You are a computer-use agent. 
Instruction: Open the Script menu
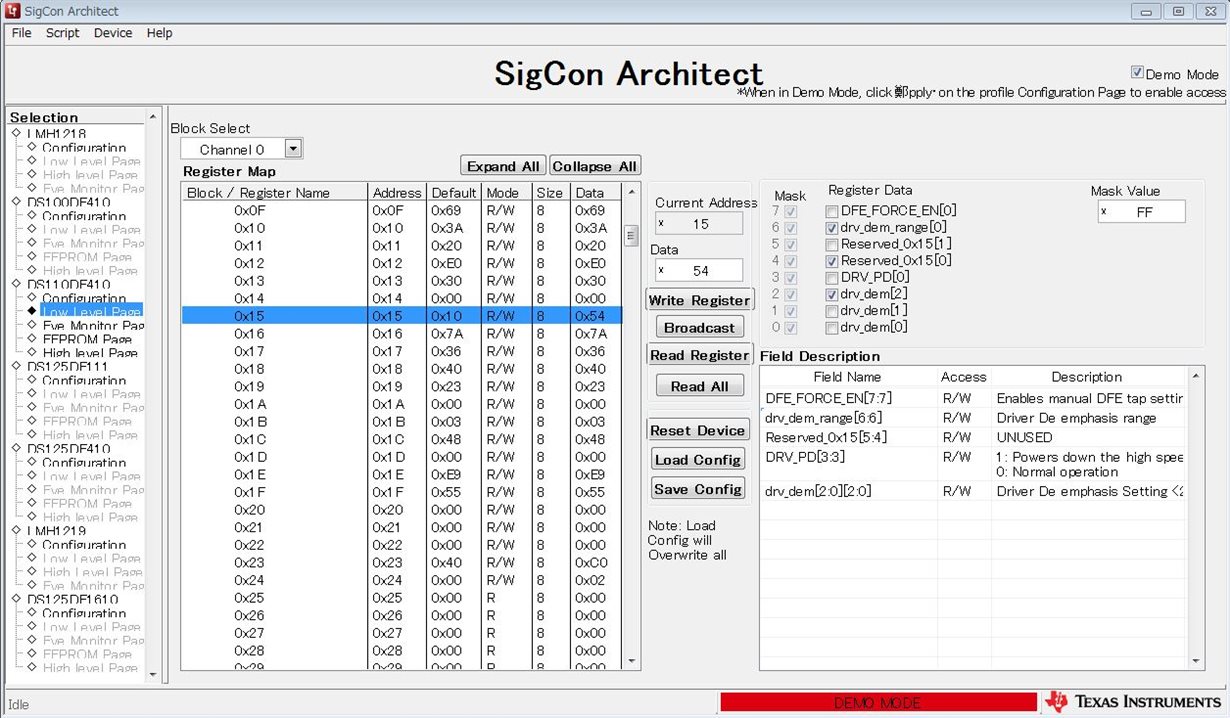pos(62,33)
